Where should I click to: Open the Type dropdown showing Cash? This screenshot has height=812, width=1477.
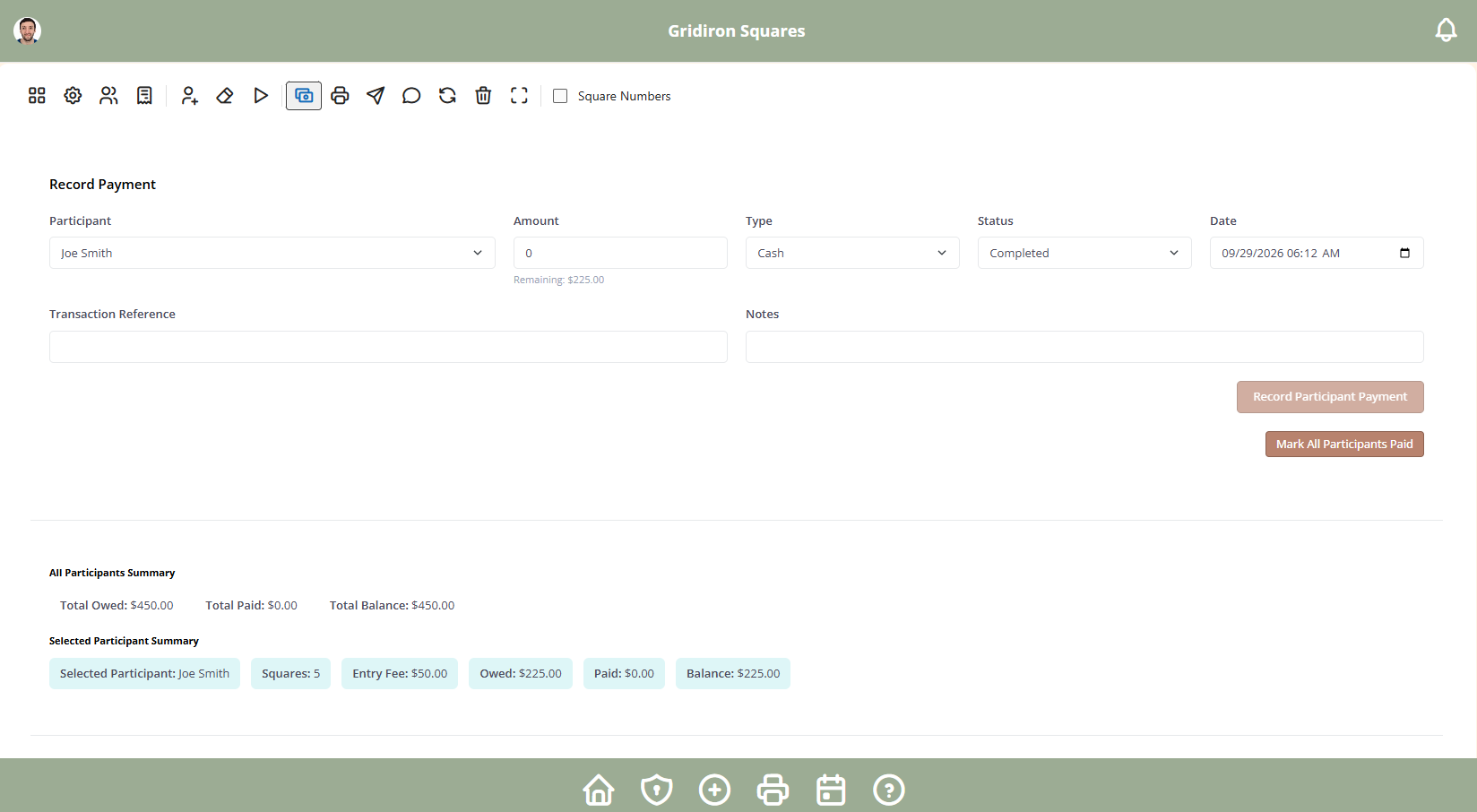(852, 253)
